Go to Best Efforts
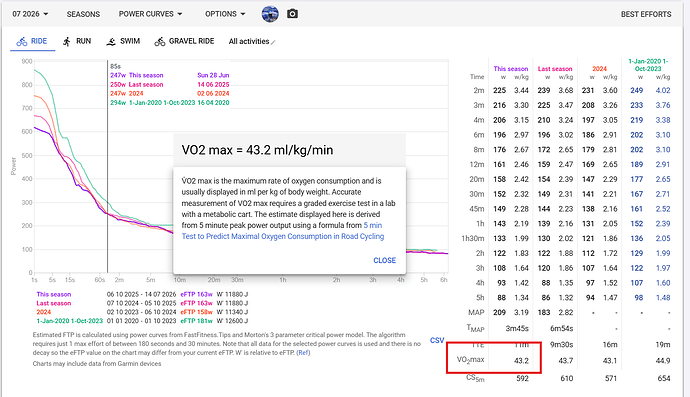 (646, 14)
